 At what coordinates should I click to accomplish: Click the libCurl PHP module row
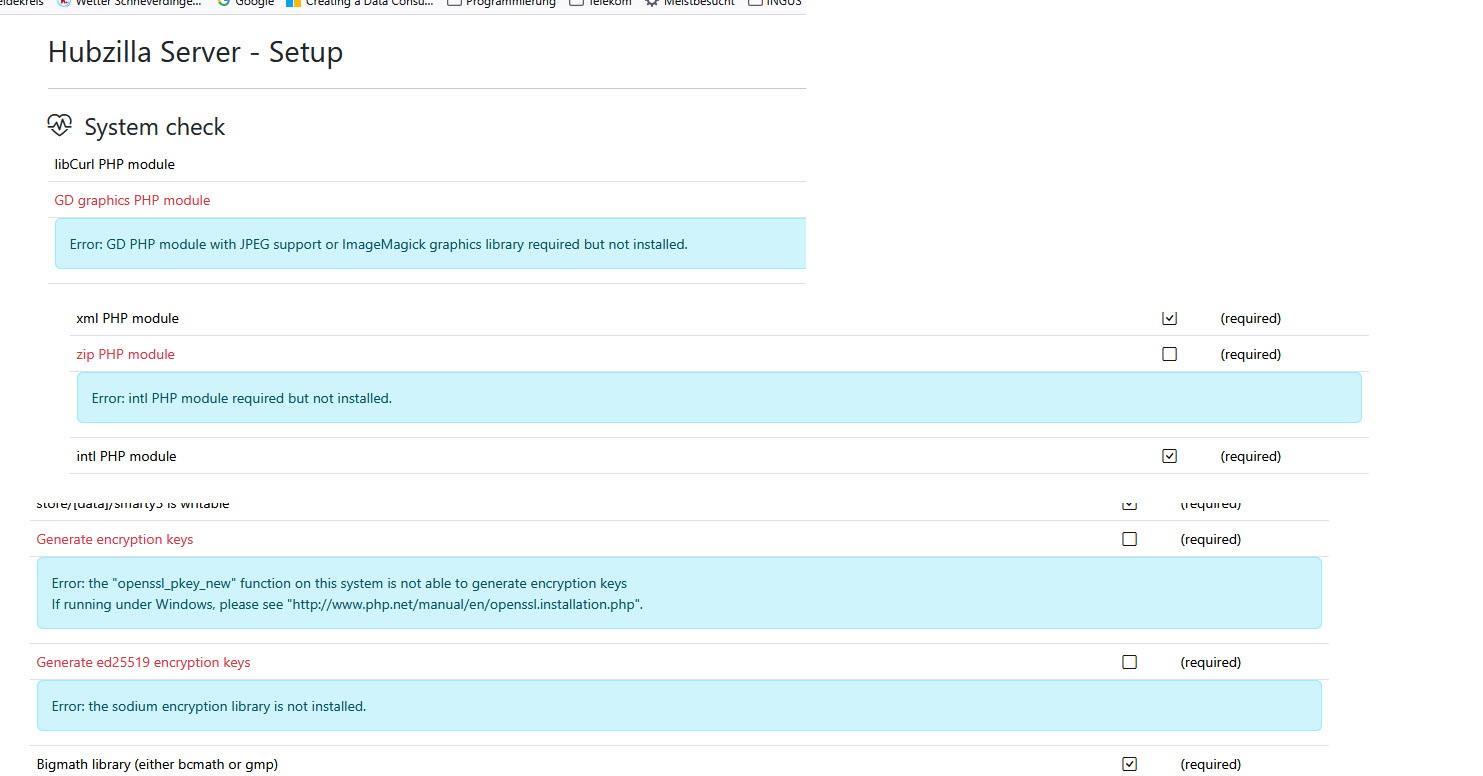(114, 164)
